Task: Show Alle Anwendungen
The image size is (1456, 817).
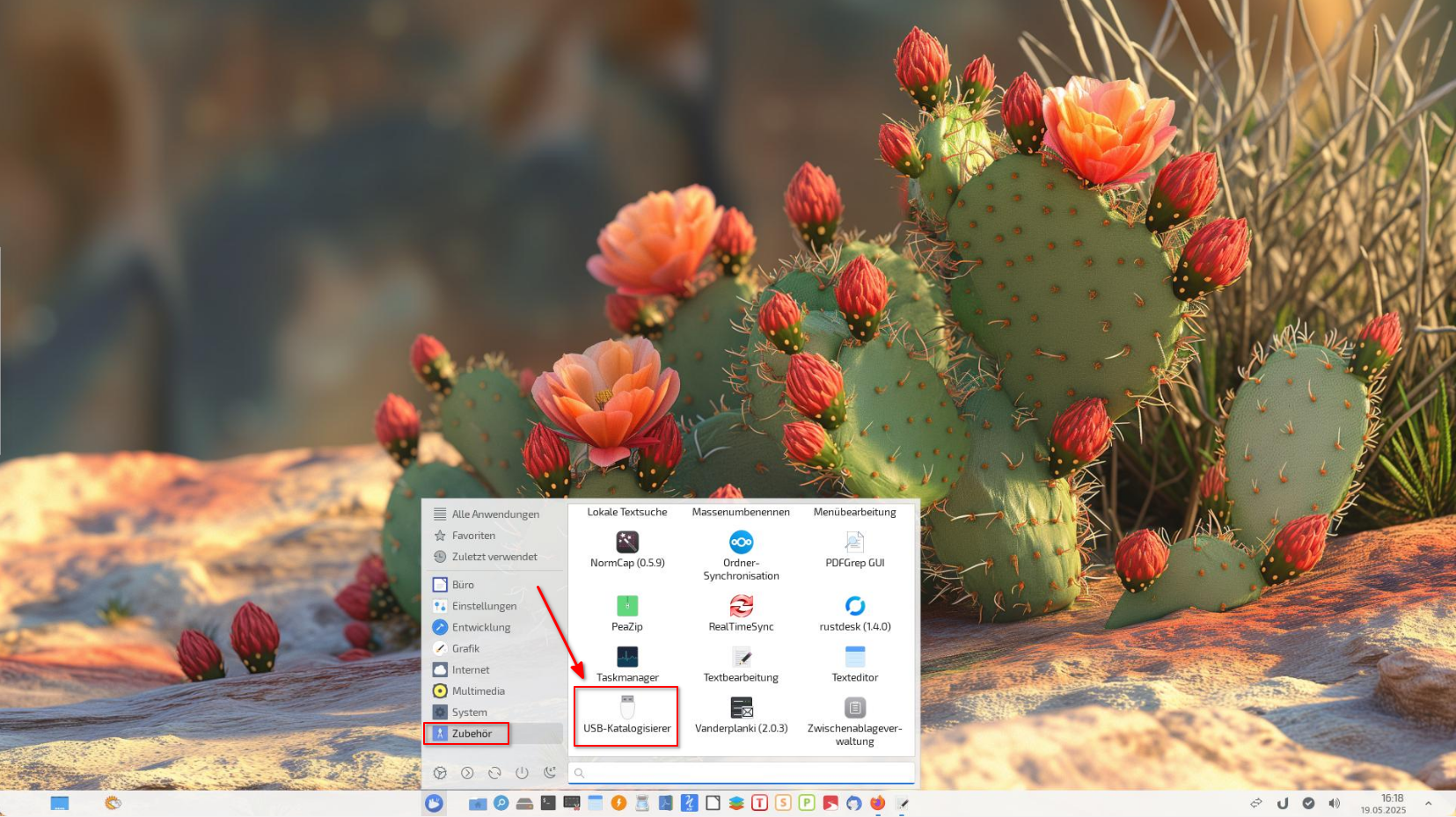Action: (494, 514)
